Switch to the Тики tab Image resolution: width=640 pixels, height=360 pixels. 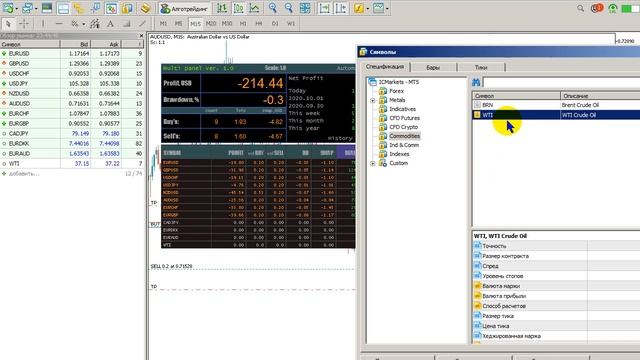pos(481,67)
